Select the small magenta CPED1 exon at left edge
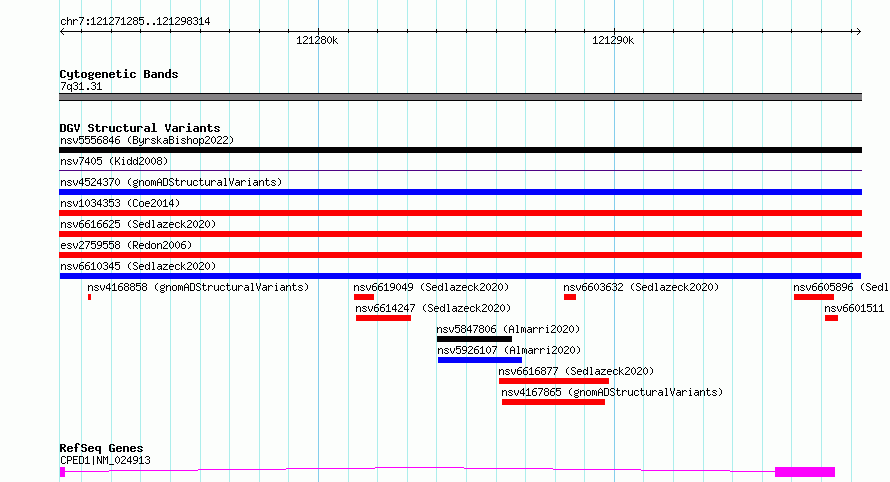 (x=62, y=472)
